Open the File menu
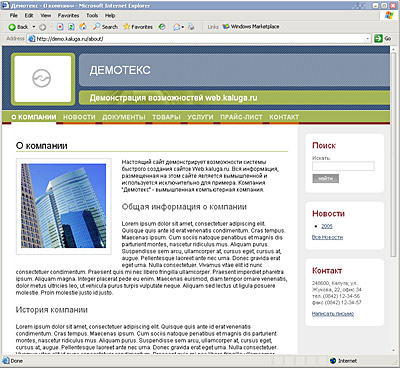 (14, 15)
